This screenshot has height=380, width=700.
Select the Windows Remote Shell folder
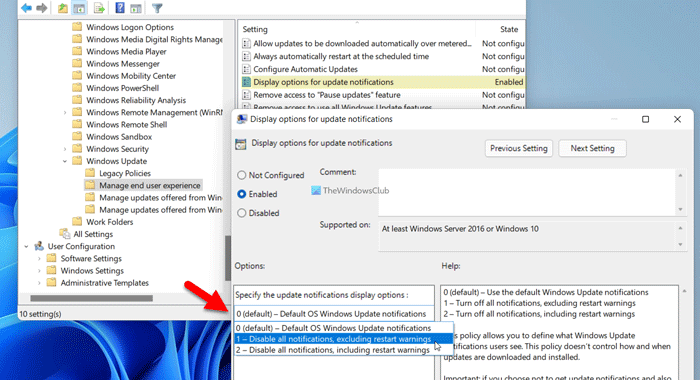126,125
